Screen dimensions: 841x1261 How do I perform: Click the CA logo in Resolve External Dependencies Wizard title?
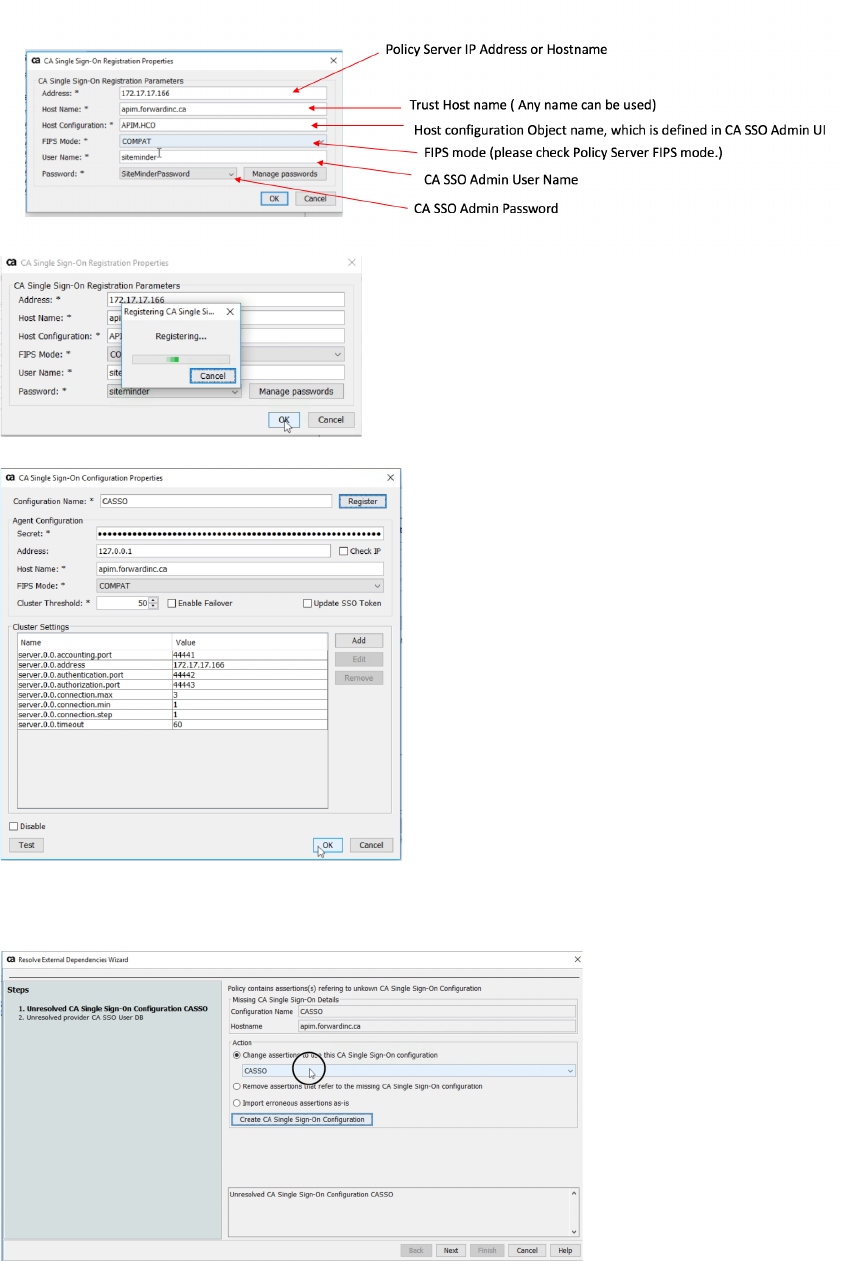[x=11, y=959]
